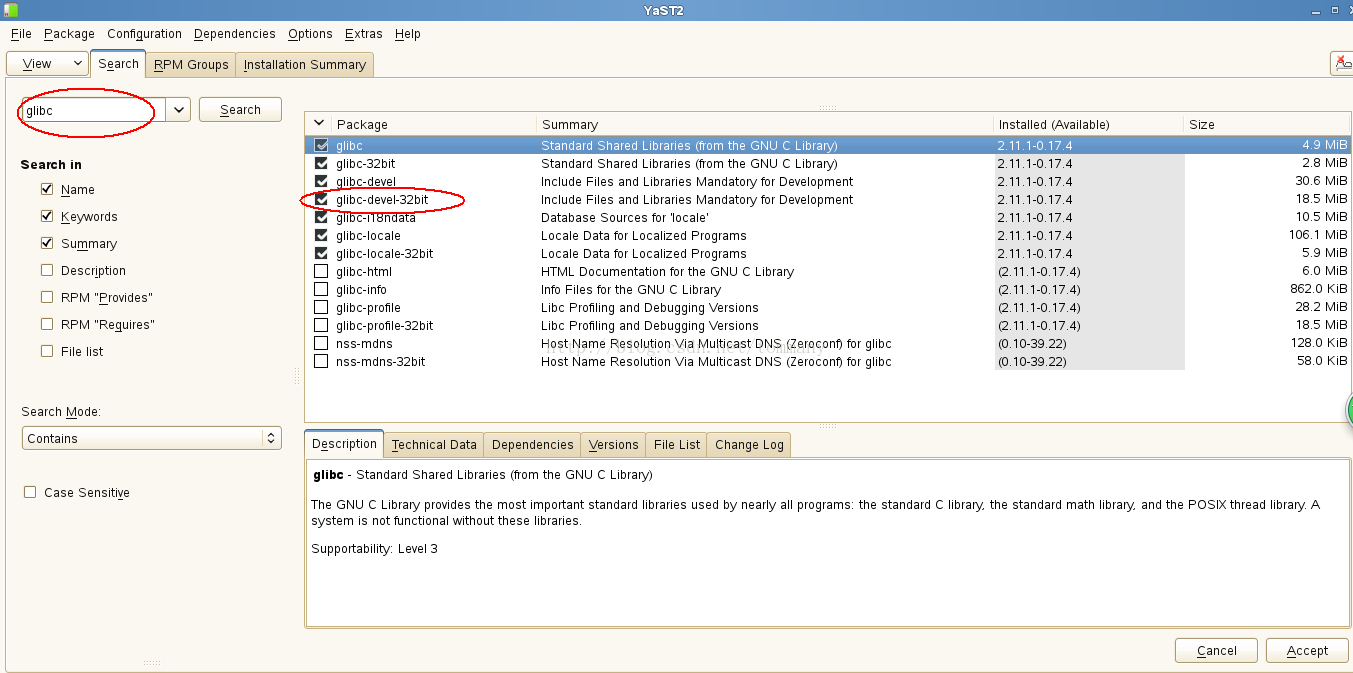Image resolution: width=1353 pixels, height=673 pixels.
Task: Toggle status checkbox for glibc-devel-32bit
Action: tap(321, 199)
